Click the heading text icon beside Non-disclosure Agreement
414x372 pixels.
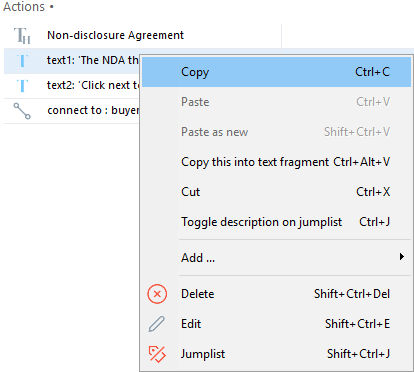click(22, 36)
